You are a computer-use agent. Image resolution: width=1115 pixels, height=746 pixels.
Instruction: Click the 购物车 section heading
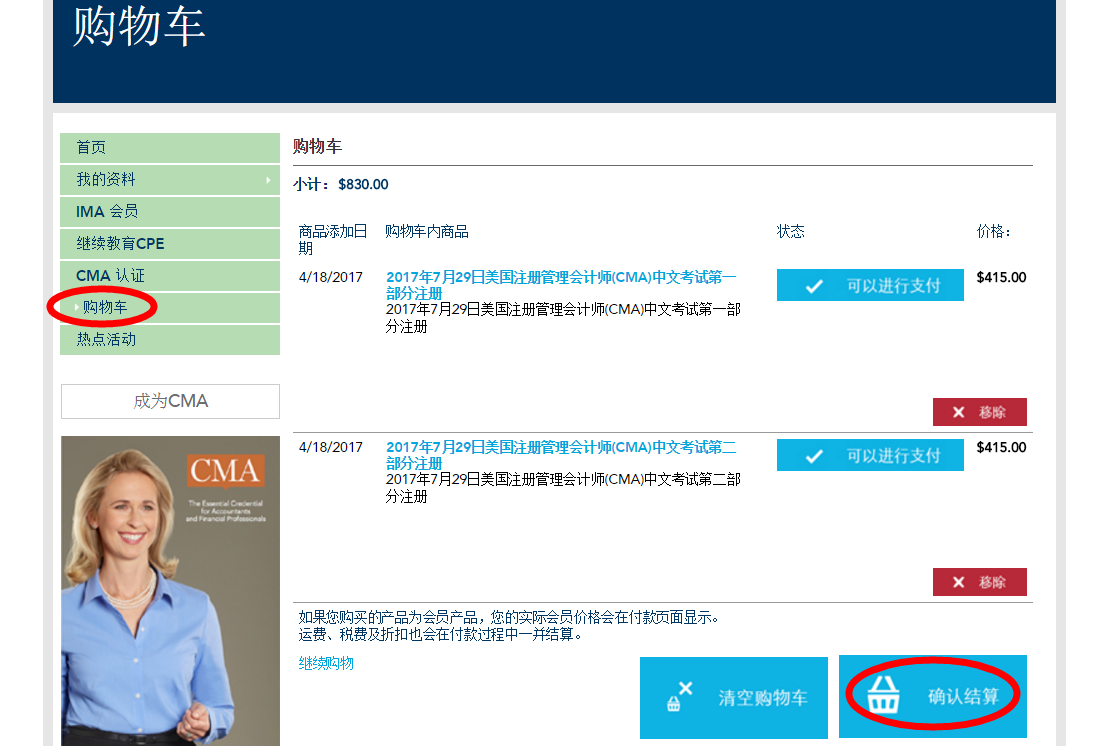click(x=317, y=146)
